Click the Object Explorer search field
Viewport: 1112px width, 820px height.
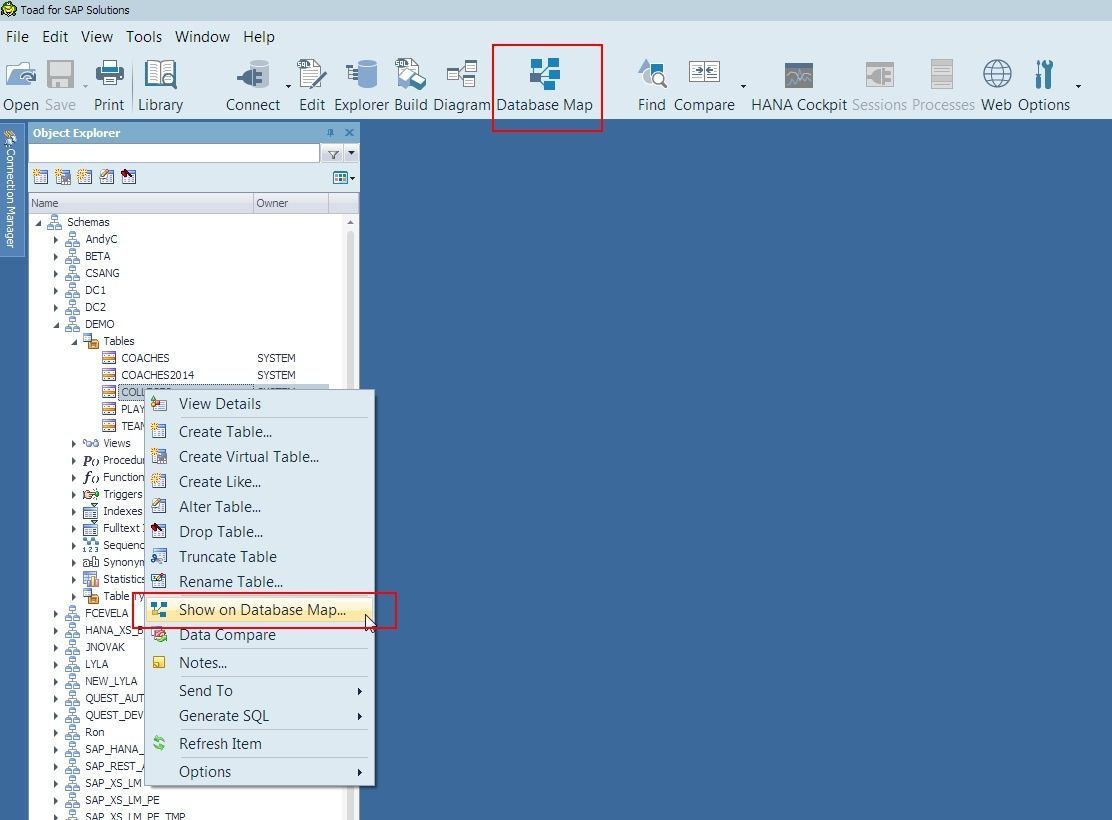[174, 154]
